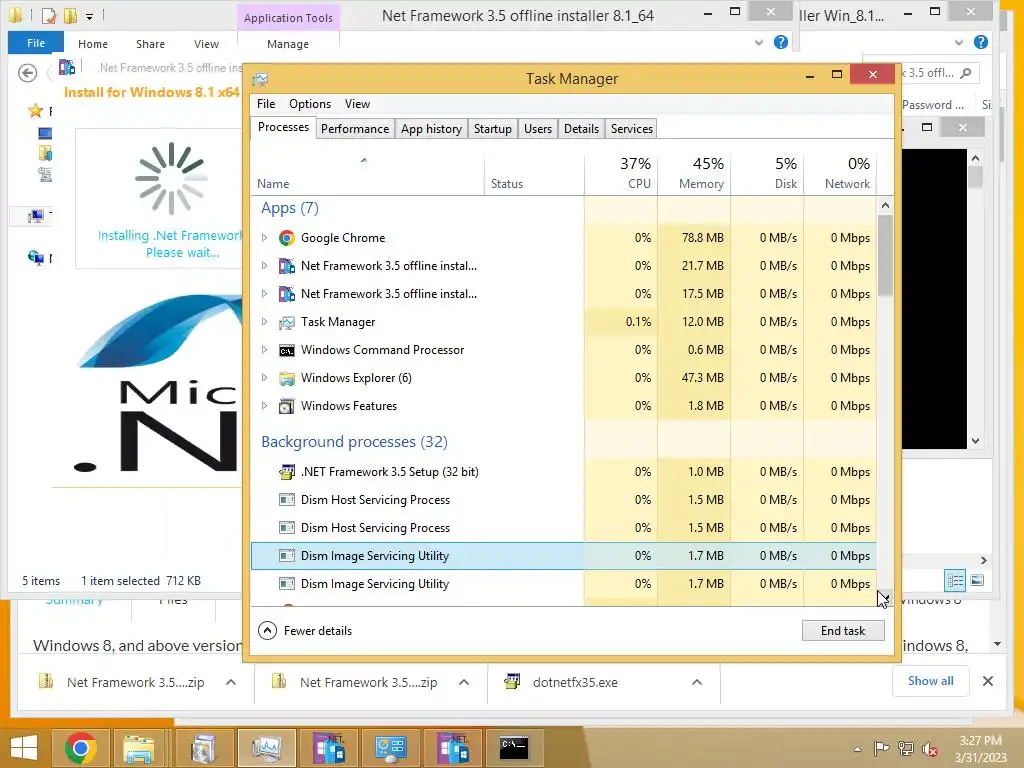Image resolution: width=1024 pixels, height=768 pixels.
Task: Click the Task Manager taskbar icon
Action: (x=266, y=748)
